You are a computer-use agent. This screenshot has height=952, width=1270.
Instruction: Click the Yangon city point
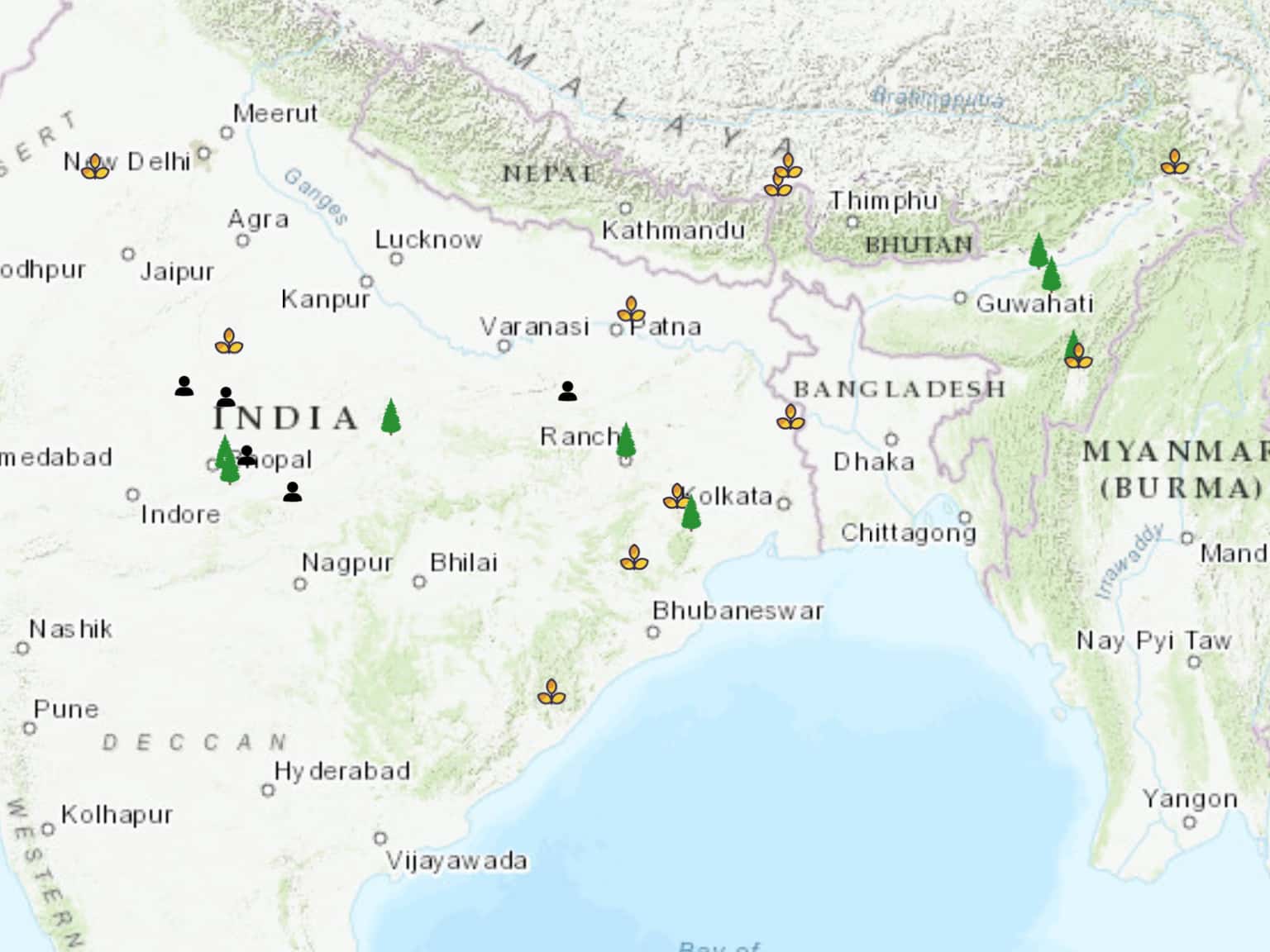pos(1189,822)
